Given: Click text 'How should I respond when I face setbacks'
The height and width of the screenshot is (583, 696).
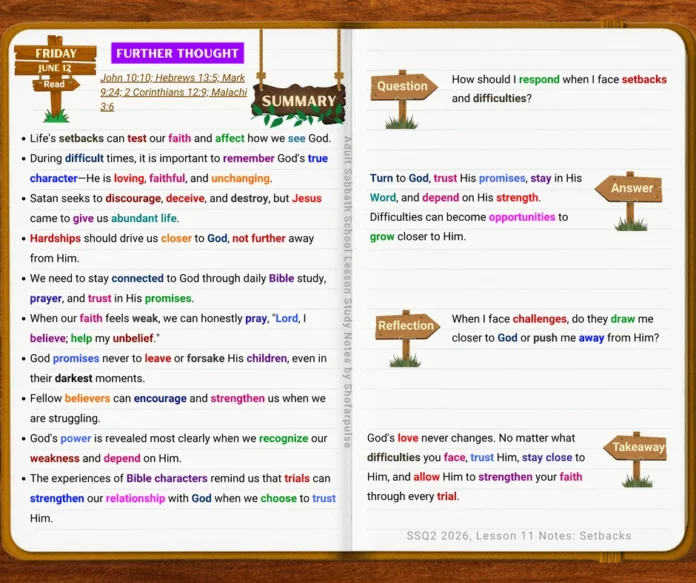Looking at the screenshot, I should [x=559, y=79].
